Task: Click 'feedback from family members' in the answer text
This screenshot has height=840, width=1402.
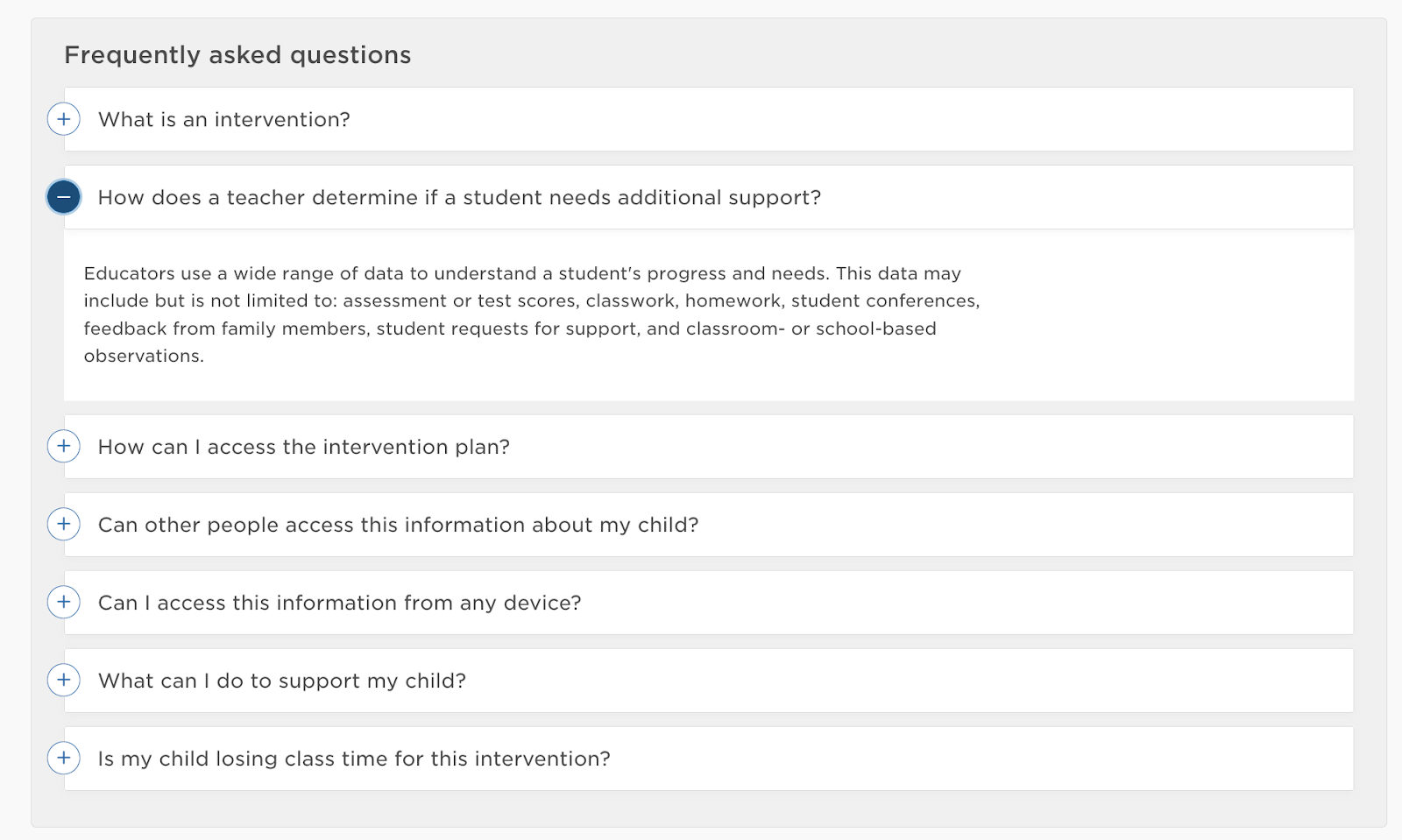Action: 225,328
